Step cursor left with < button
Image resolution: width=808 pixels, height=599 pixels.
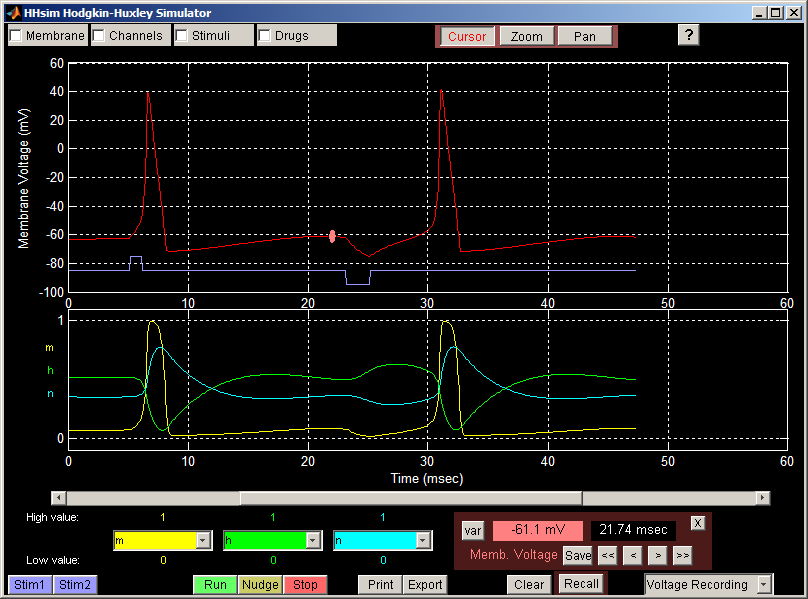(x=632, y=555)
